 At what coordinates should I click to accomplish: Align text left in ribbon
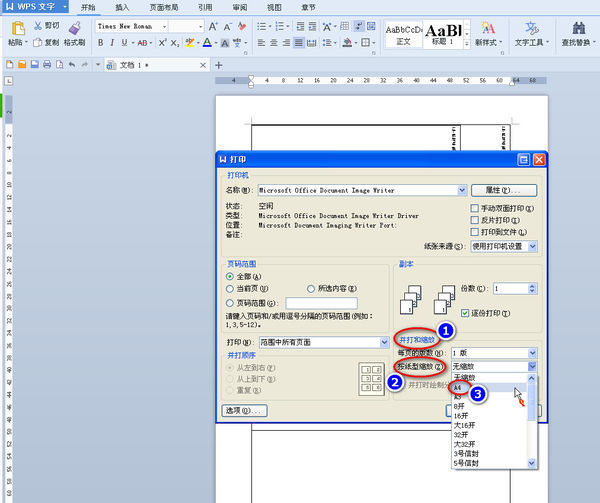point(261,43)
